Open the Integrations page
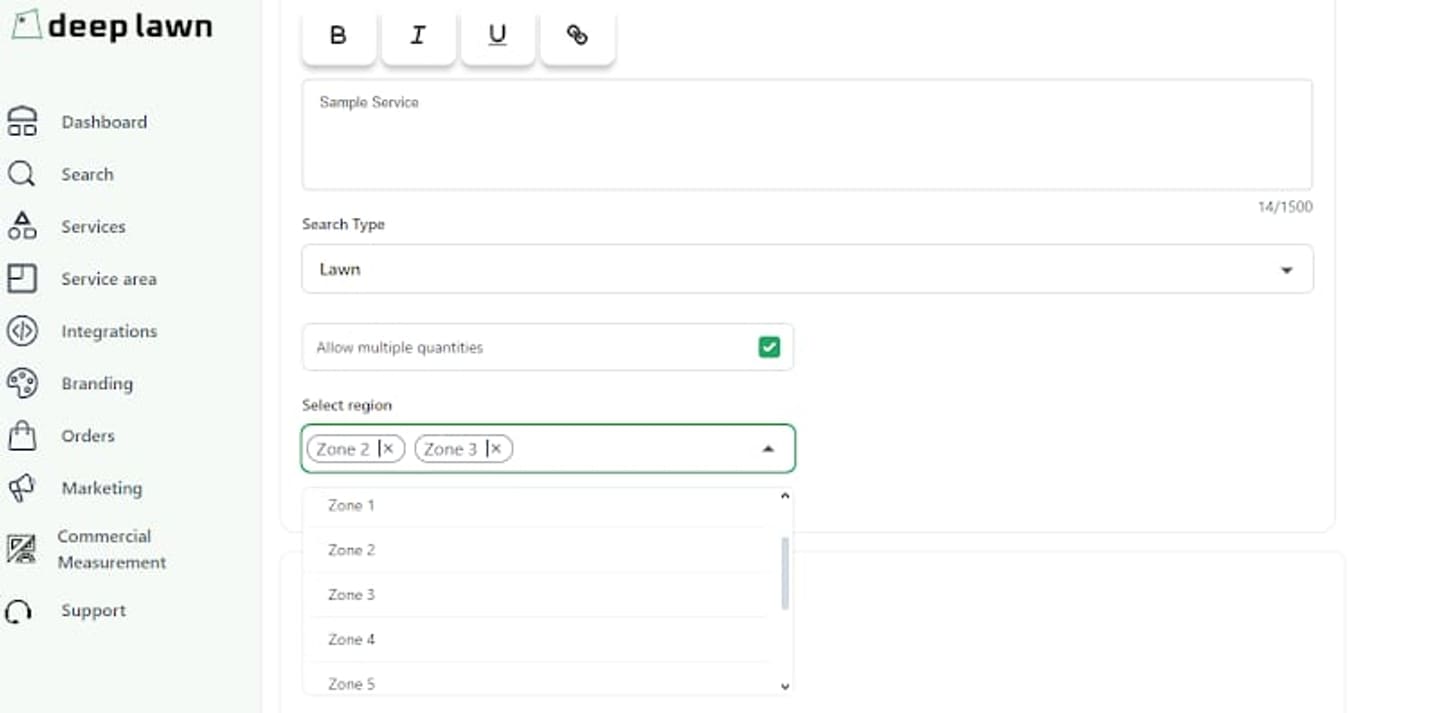 pos(109,331)
